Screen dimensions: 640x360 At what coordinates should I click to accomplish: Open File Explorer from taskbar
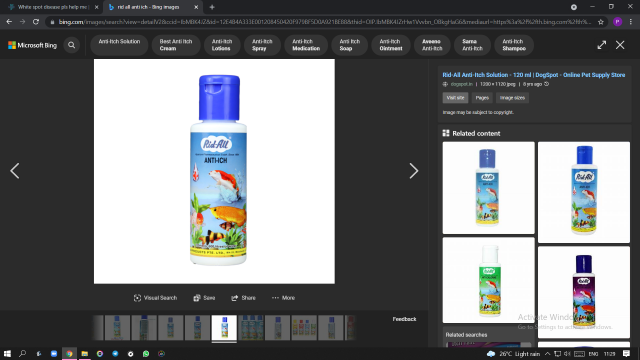coord(84,354)
